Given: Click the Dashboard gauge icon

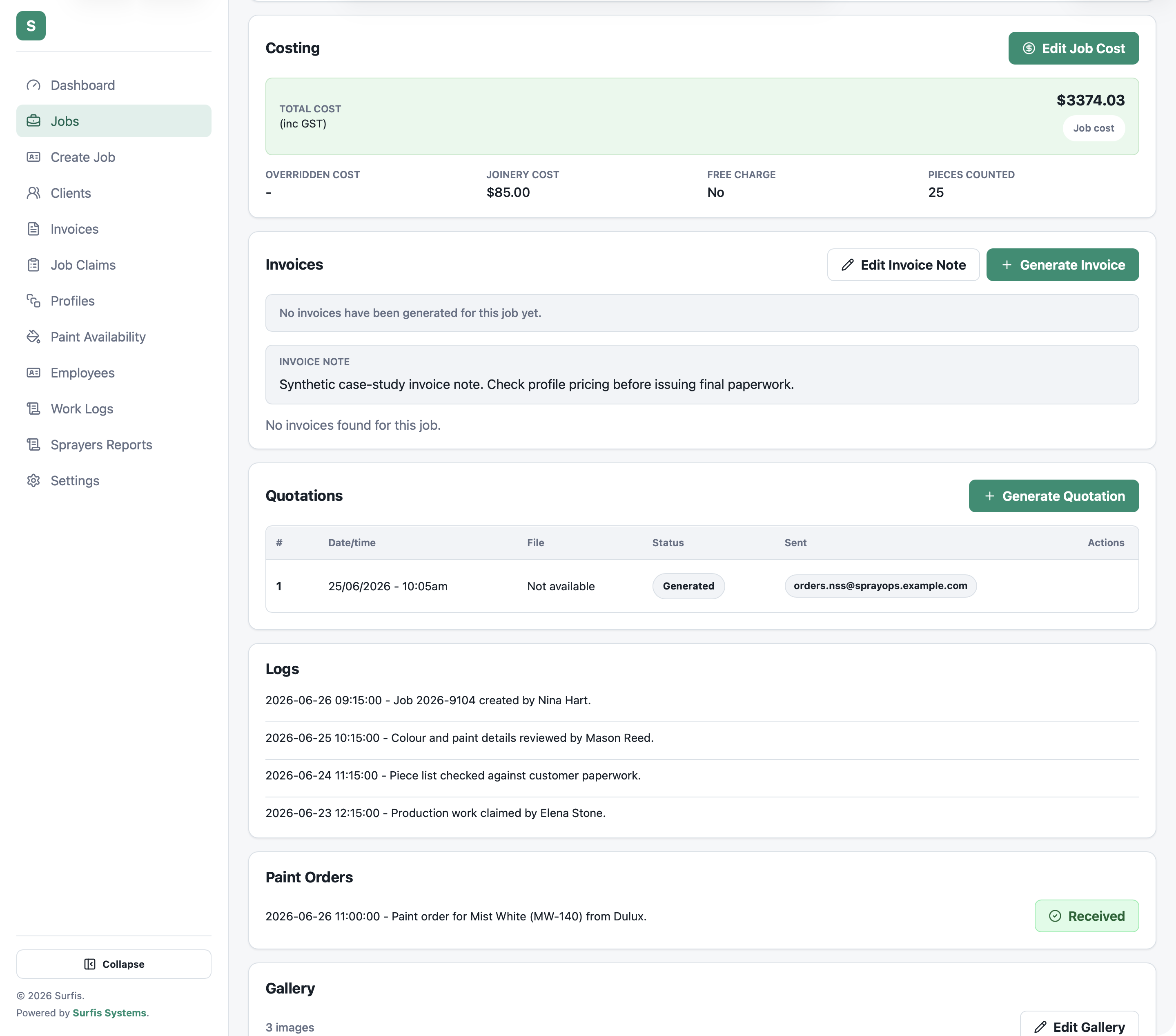Looking at the screenshot, I should (x=33, y=85).
